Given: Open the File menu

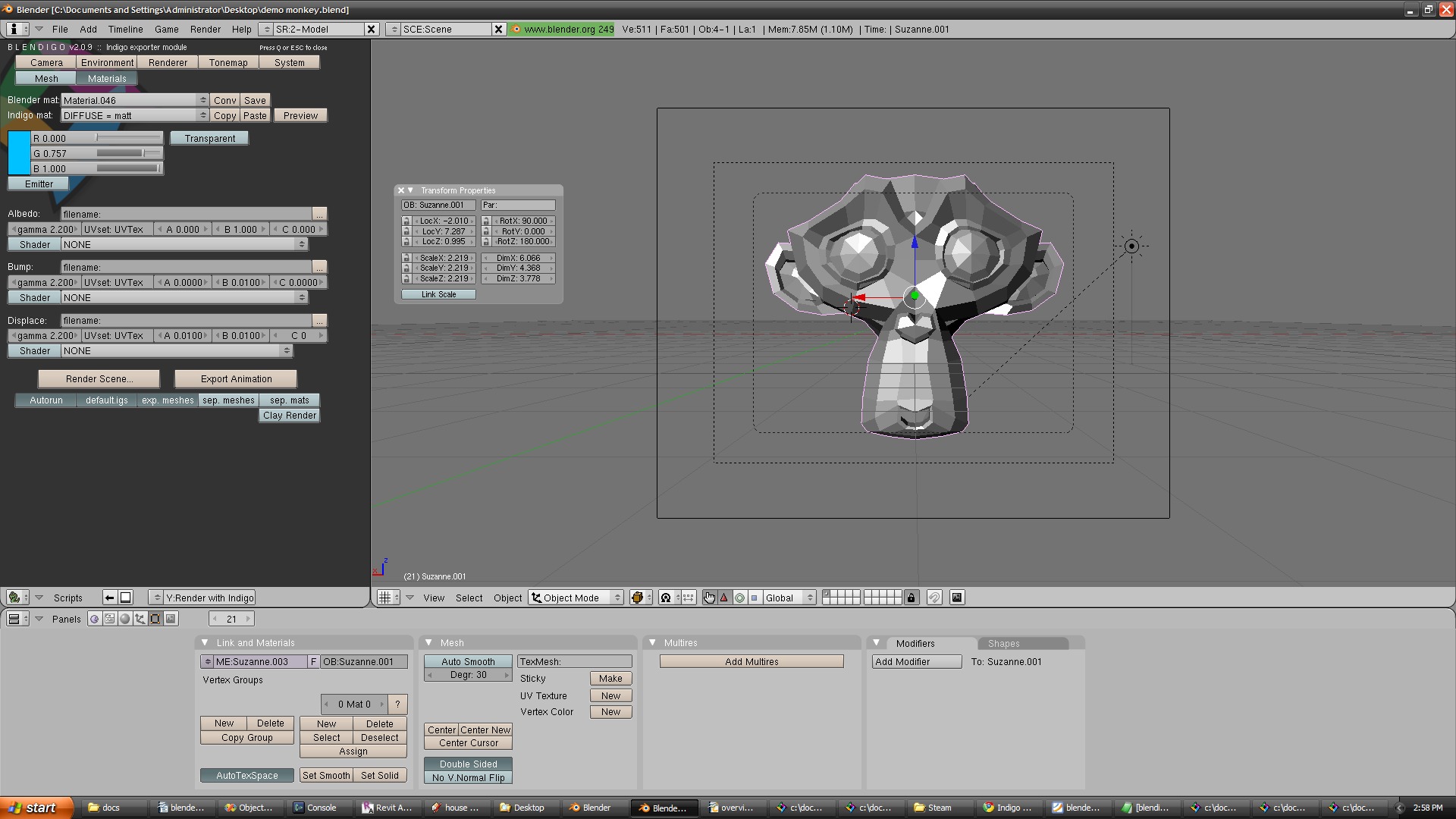Looking at the screenshot, I should tap(60, 29).
